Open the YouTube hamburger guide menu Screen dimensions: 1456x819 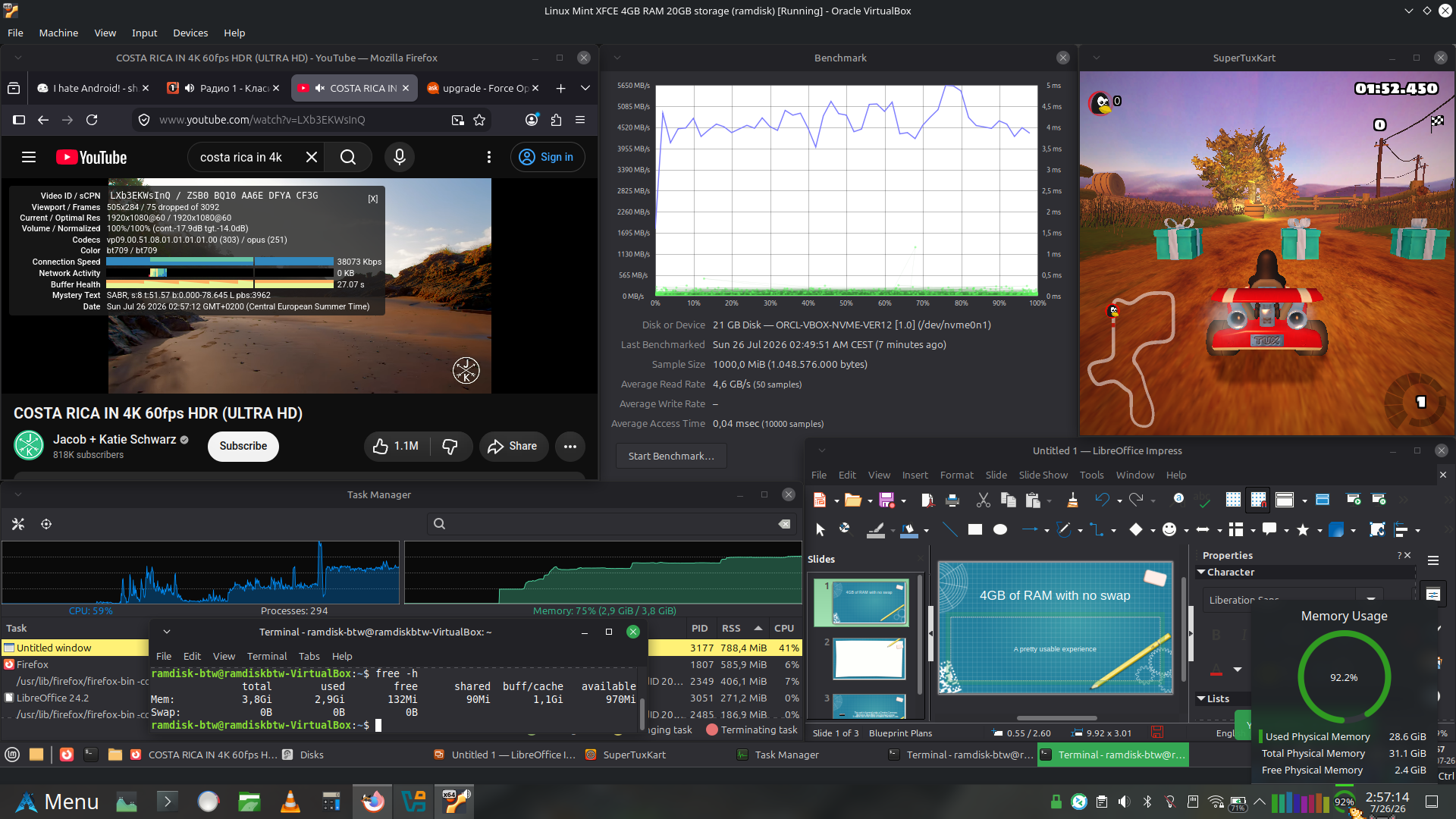point(29,157)
